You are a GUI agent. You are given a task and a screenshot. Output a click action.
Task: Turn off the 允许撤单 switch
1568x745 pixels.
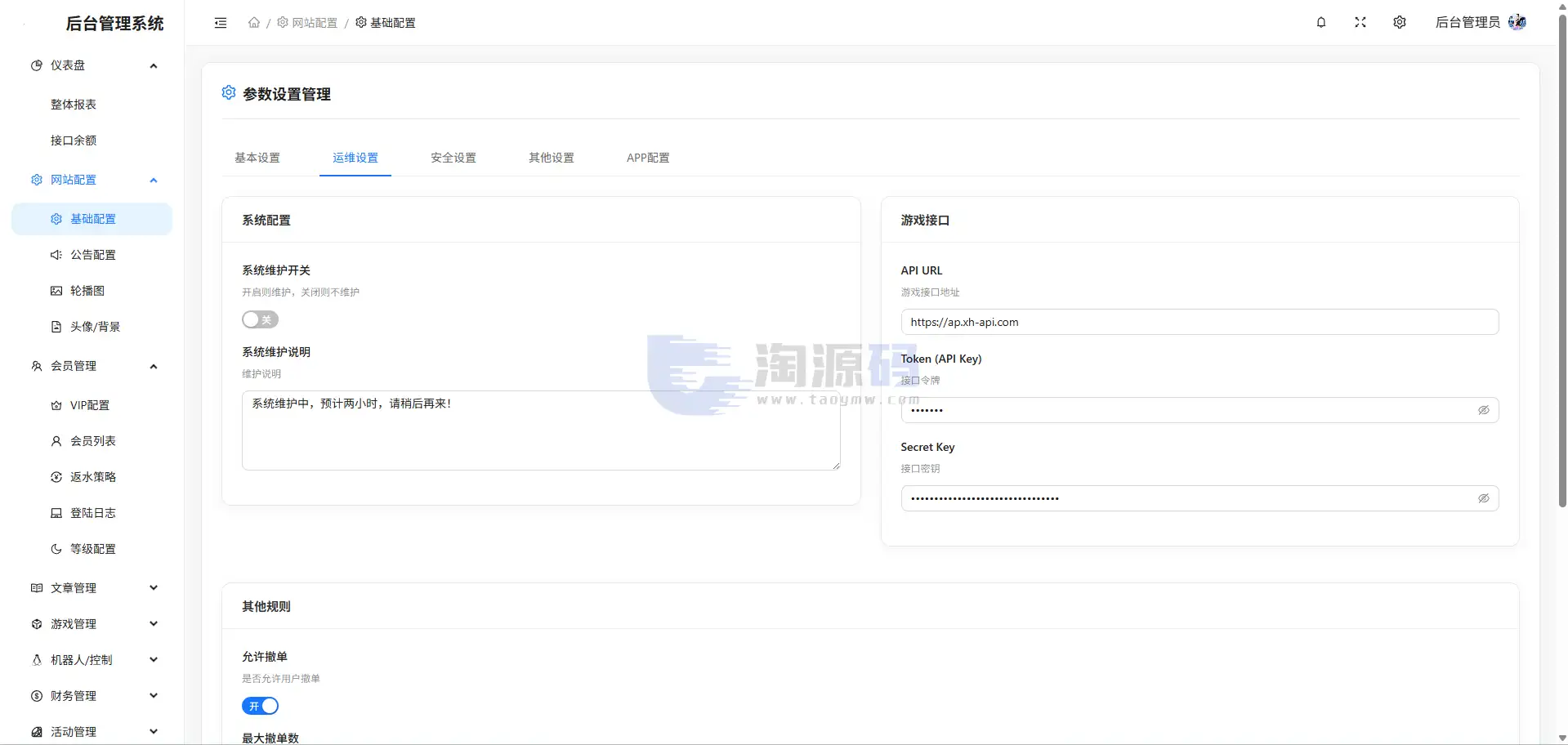point(260,706)
